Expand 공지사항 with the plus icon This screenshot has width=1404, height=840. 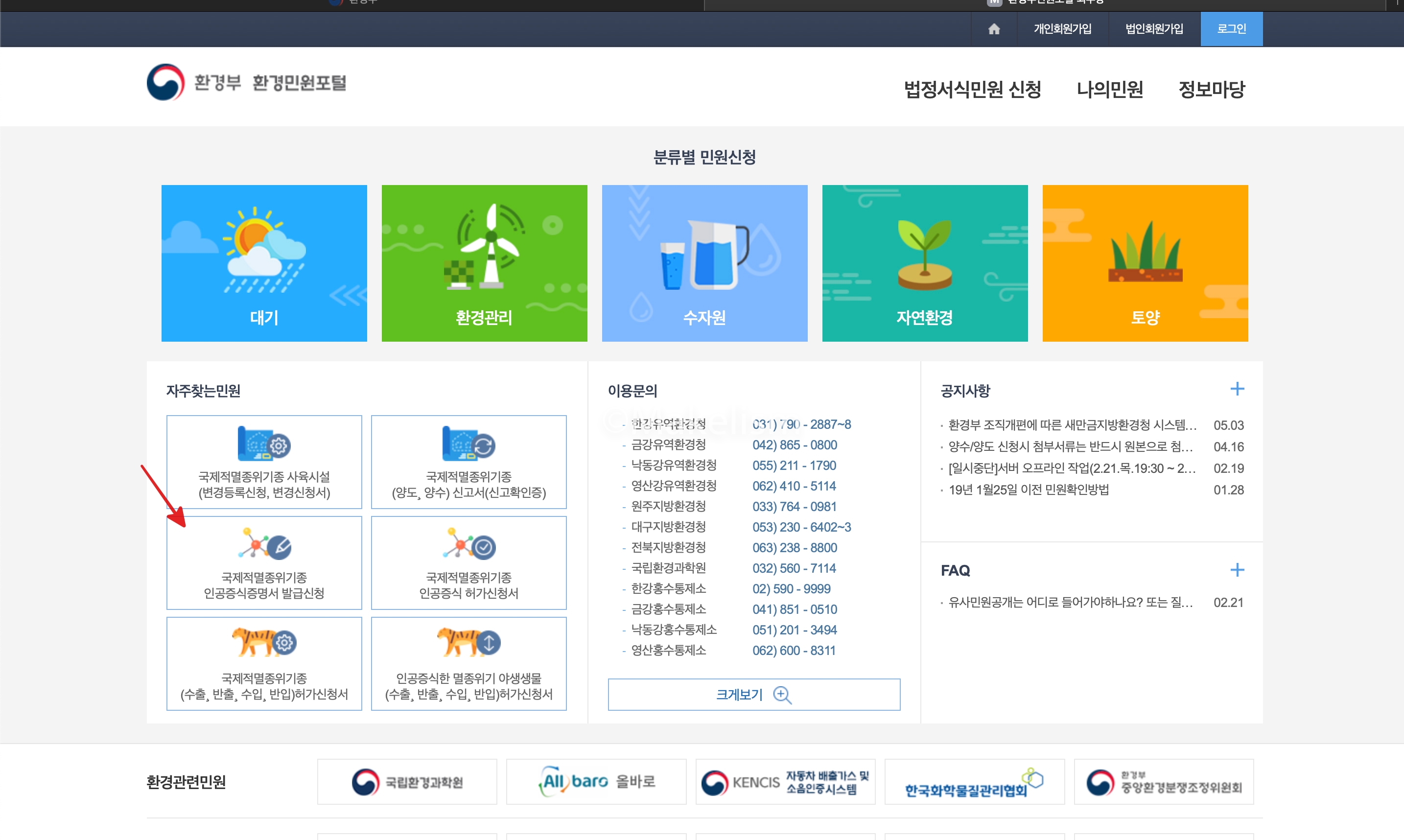coord(1237,389)
